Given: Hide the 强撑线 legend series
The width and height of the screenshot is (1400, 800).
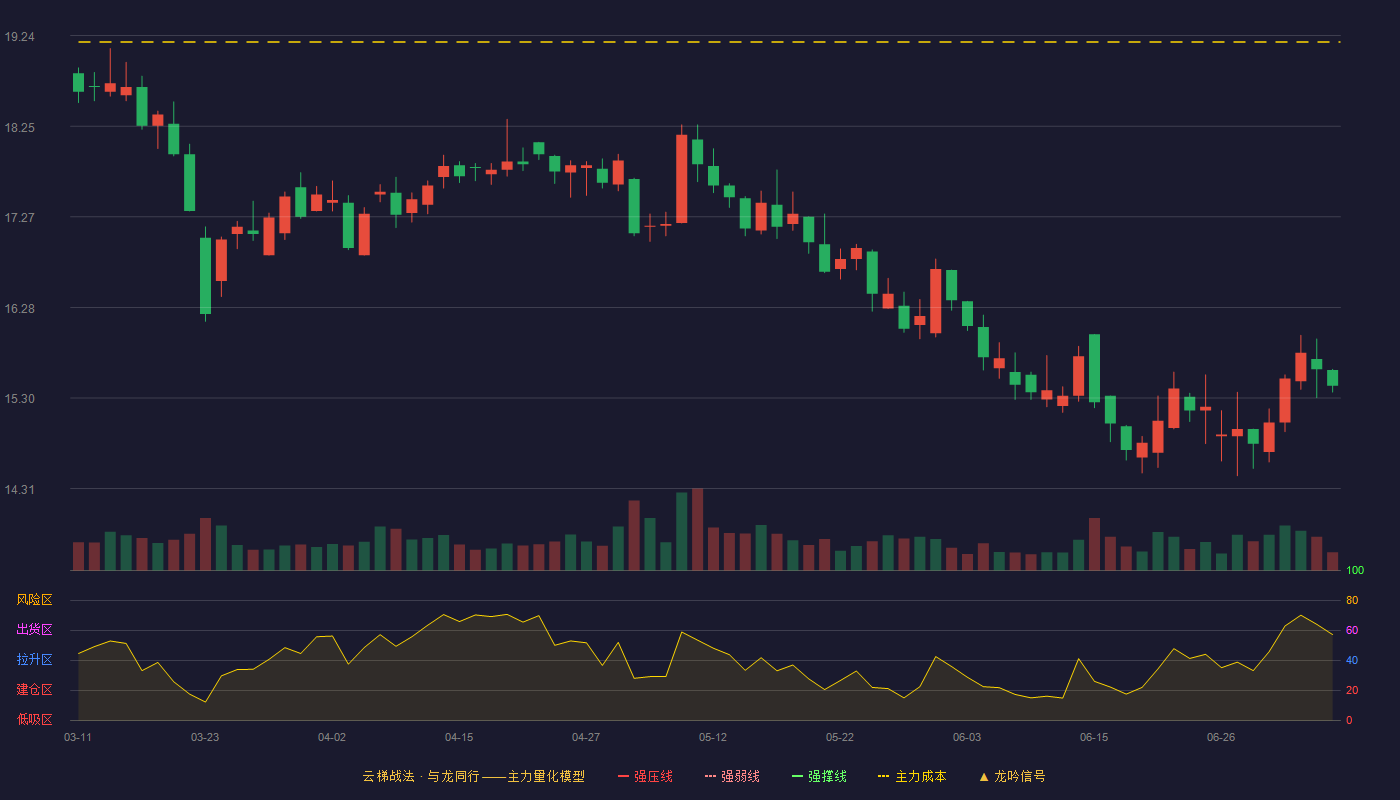Looking at the screenshot, I should point(819,776).
